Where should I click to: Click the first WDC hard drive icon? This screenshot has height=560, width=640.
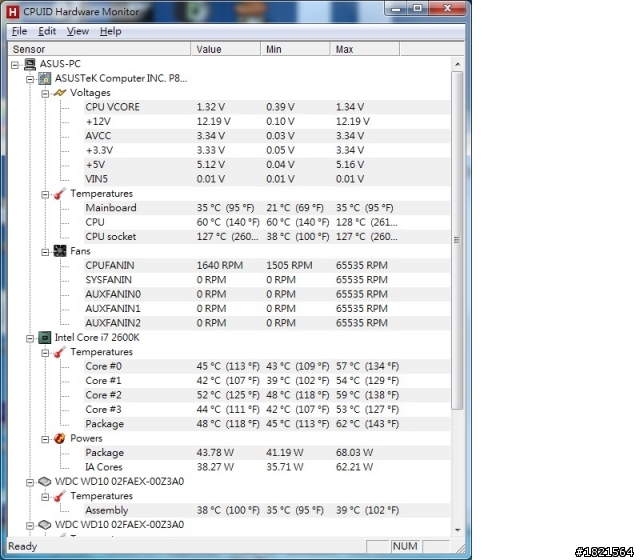44,482
